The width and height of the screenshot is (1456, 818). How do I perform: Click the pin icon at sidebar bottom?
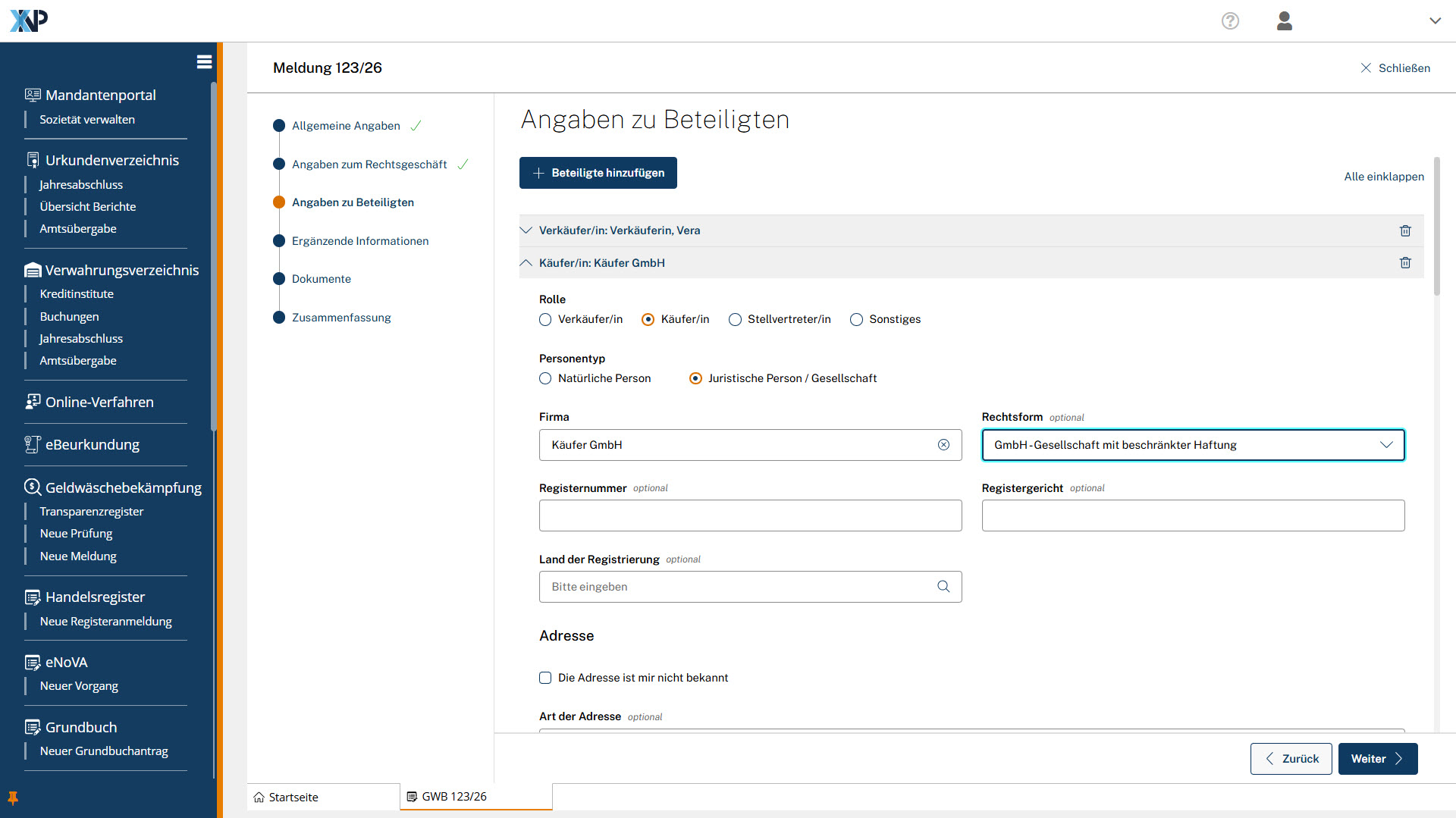tap(13, 798)
